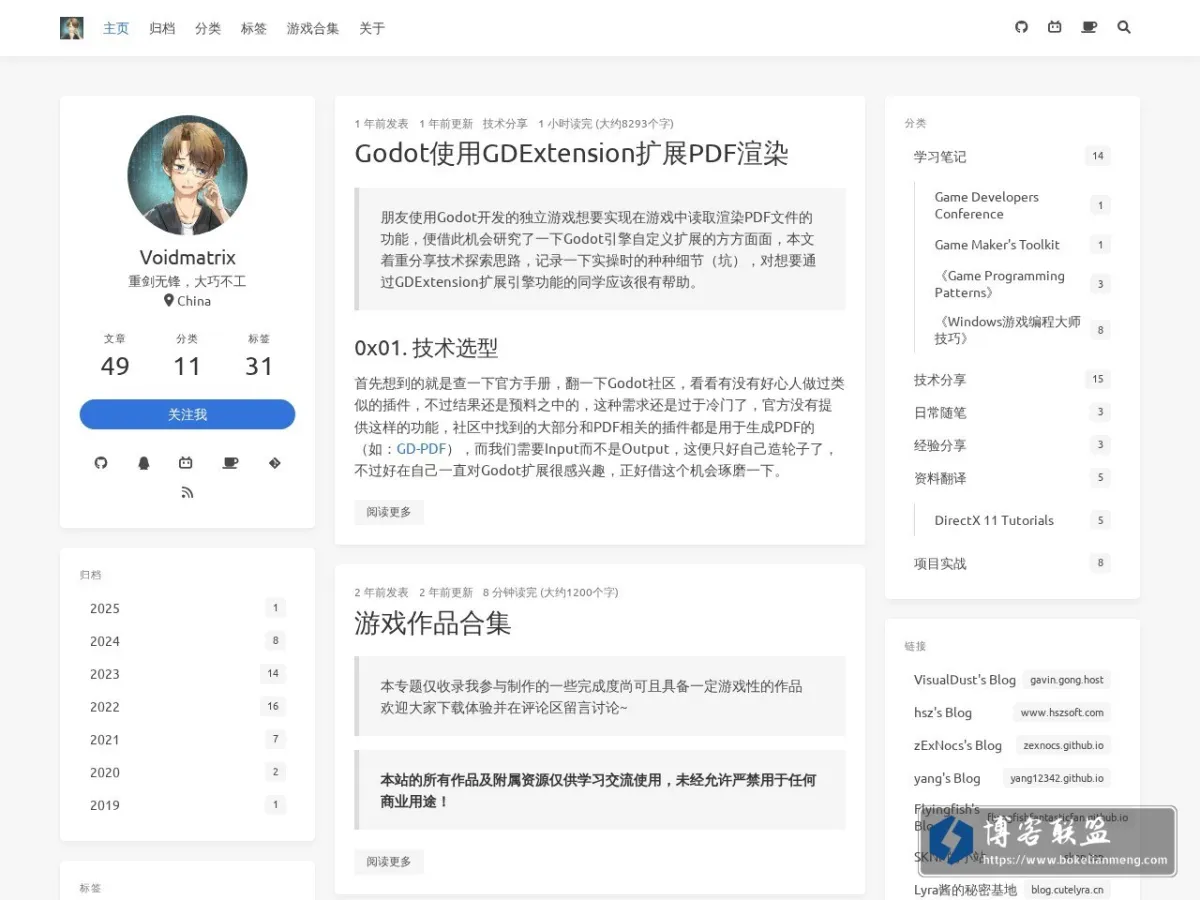Visit hsz's Blog link
The image size is (1200, 900).
tap(1012, 712)
